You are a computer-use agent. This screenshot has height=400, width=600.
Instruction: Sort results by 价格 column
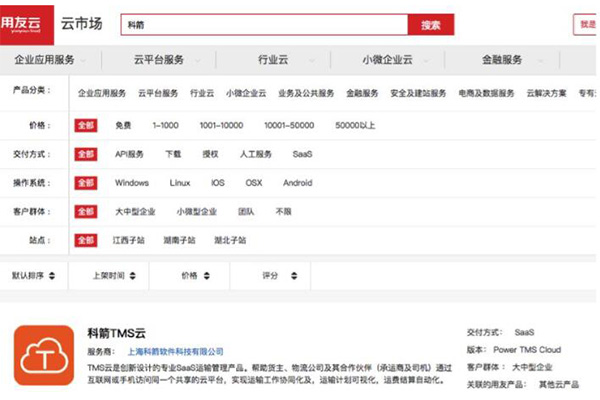click(196, 276)
